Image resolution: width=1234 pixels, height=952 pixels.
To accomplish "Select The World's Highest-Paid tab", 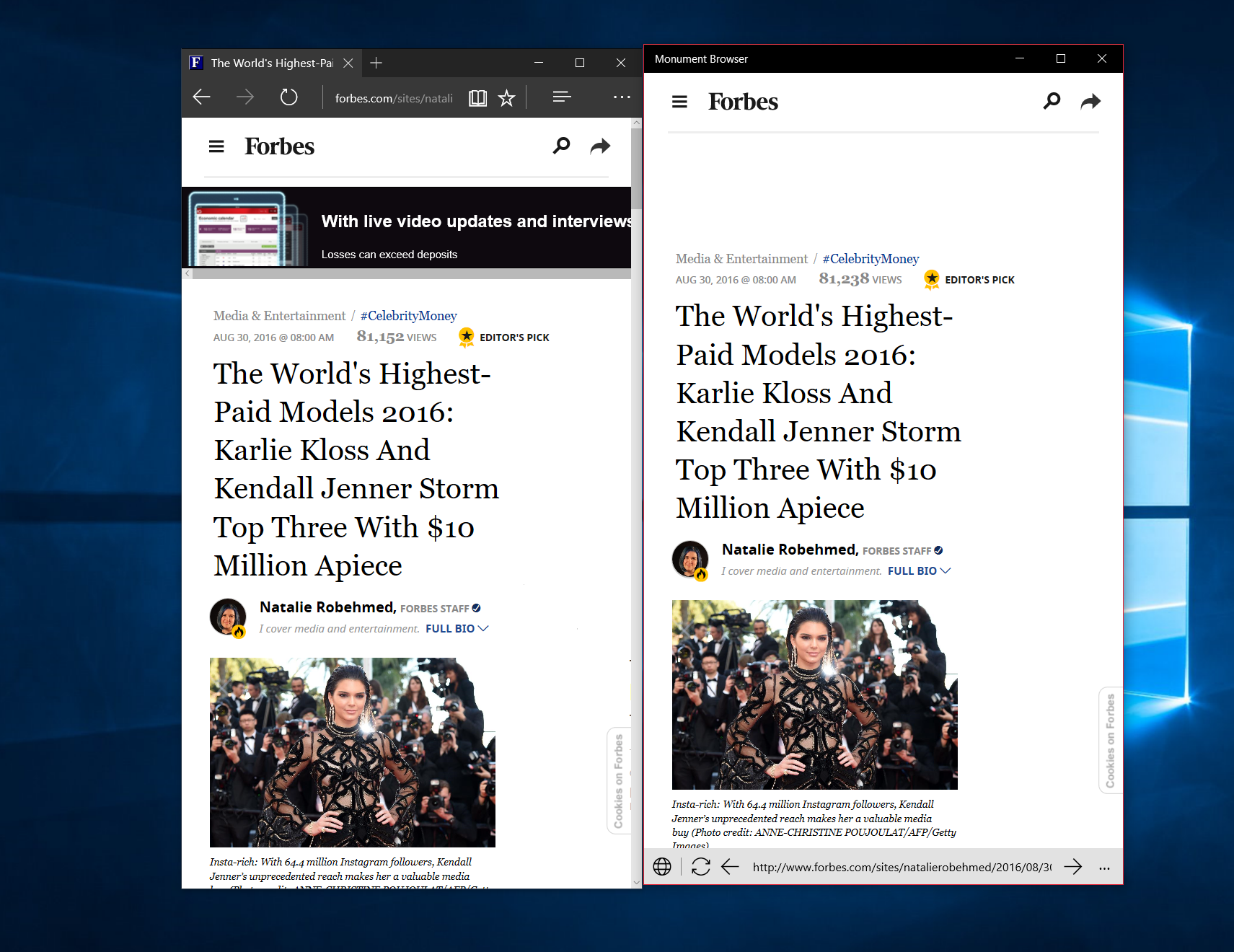I will pos(271,63).
